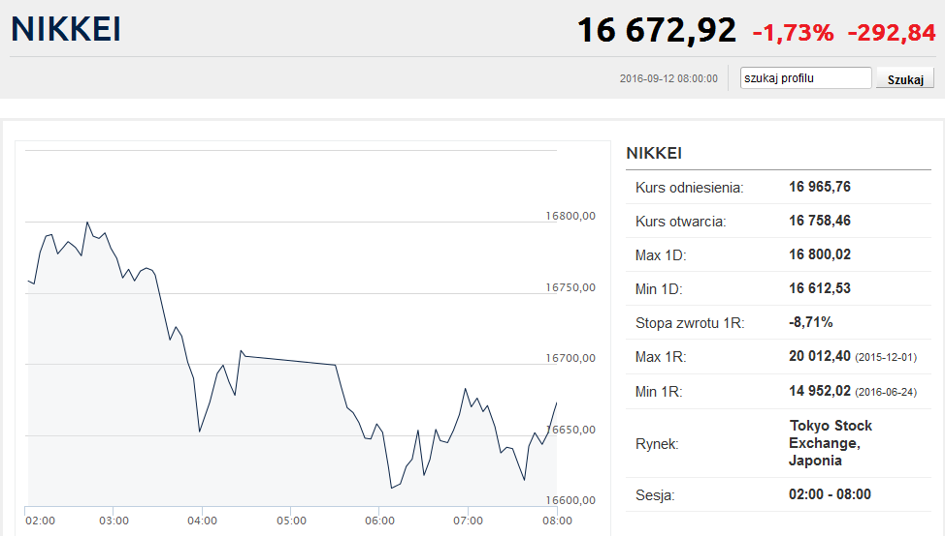Click the 'Min 1R:' label
This screenshot has height=536, width=945.
(659, 392)
